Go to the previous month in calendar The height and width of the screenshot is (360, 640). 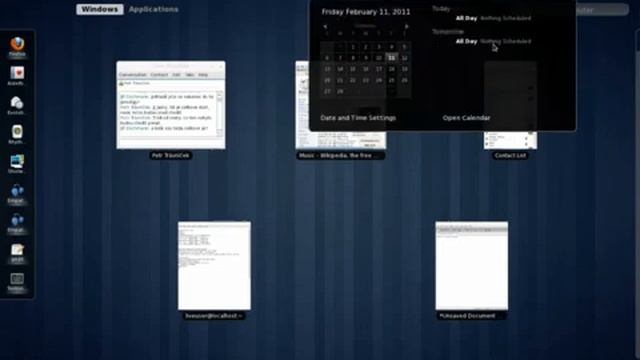tap(325, 26)
